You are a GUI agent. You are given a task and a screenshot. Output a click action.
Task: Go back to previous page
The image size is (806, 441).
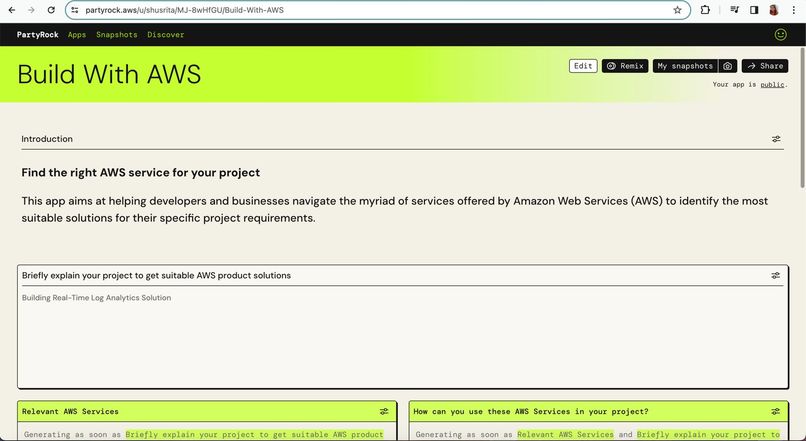12,10
